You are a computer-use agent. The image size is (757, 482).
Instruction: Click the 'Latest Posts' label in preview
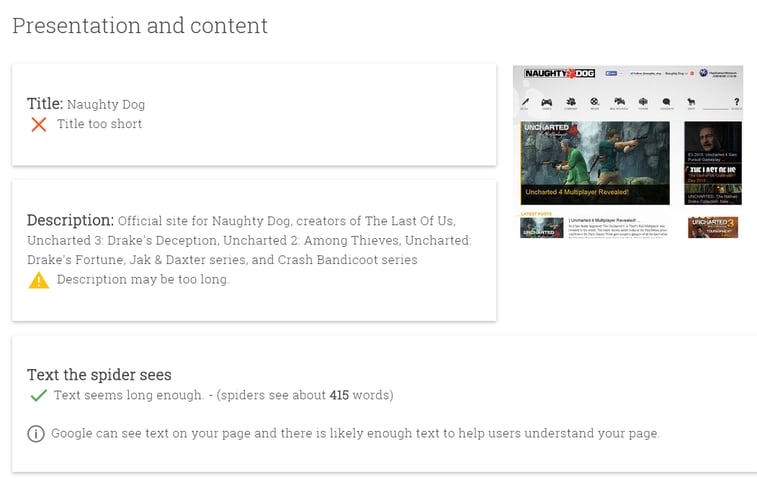tap(536, 213)
